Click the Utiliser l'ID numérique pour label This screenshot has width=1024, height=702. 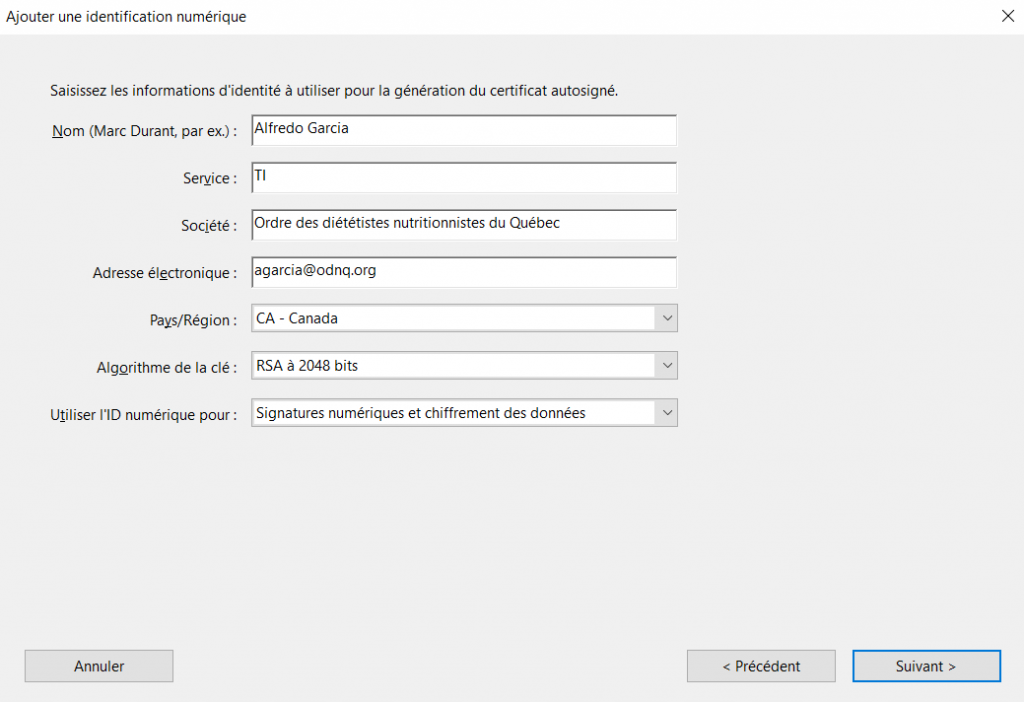coord(144,415)
